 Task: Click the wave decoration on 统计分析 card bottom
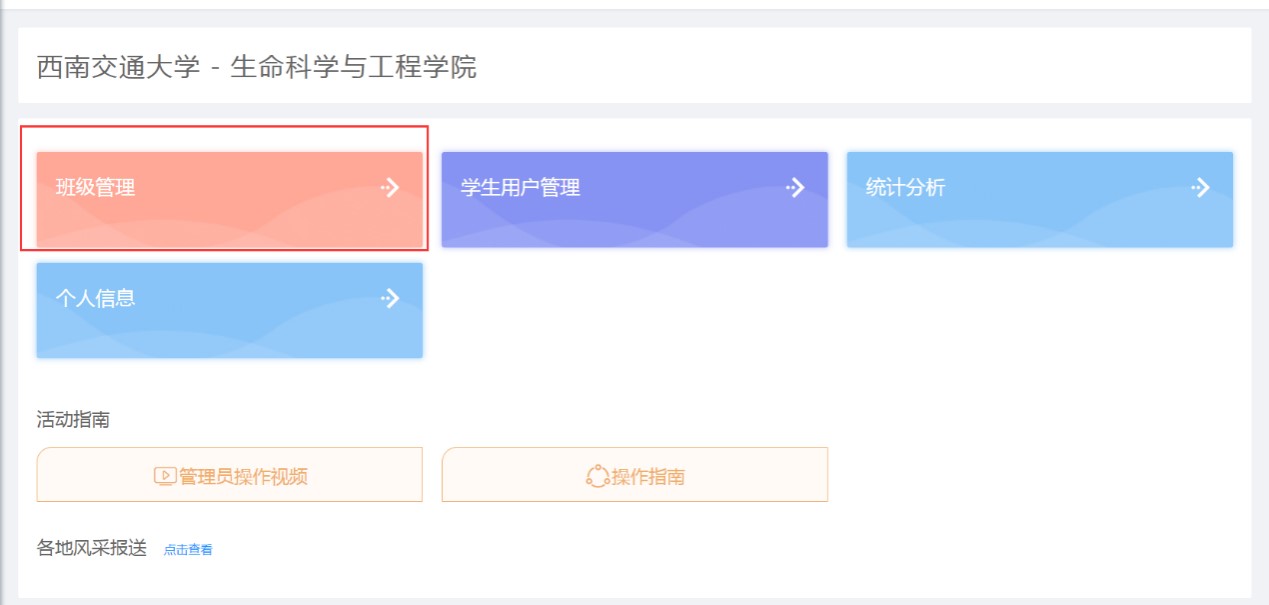pos(1040,226)
